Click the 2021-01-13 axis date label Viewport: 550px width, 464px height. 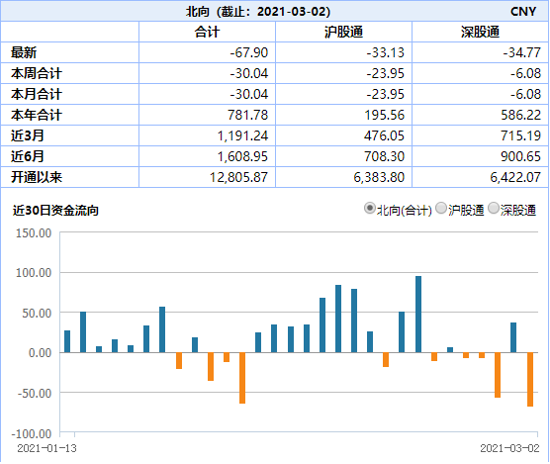47,448
